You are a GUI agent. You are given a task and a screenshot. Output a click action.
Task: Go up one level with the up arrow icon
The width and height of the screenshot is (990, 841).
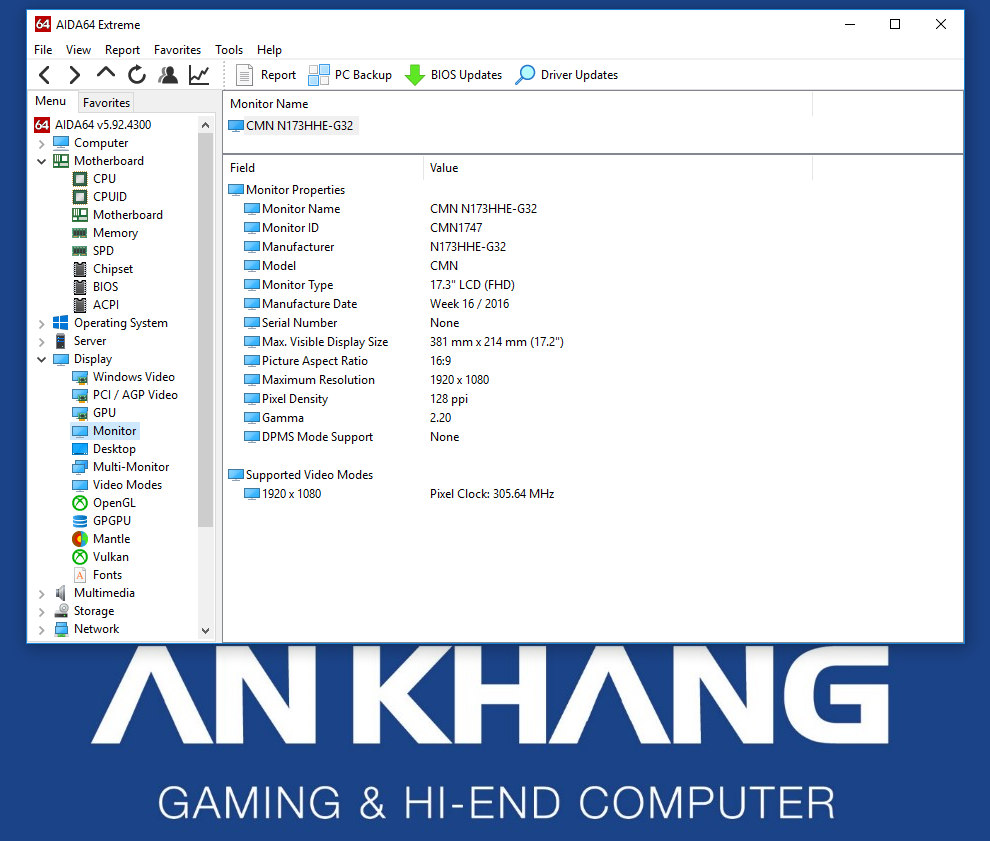coord(105,74)
